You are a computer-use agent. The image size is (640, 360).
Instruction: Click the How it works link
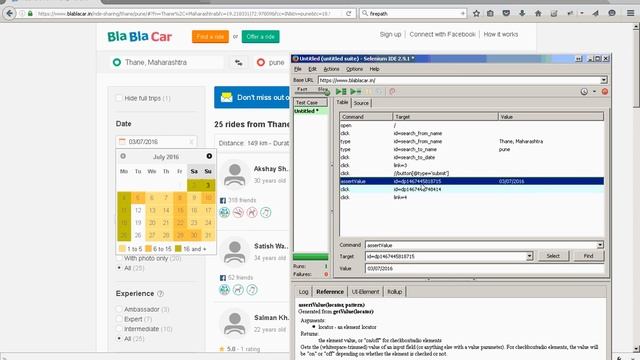point(501,34)
